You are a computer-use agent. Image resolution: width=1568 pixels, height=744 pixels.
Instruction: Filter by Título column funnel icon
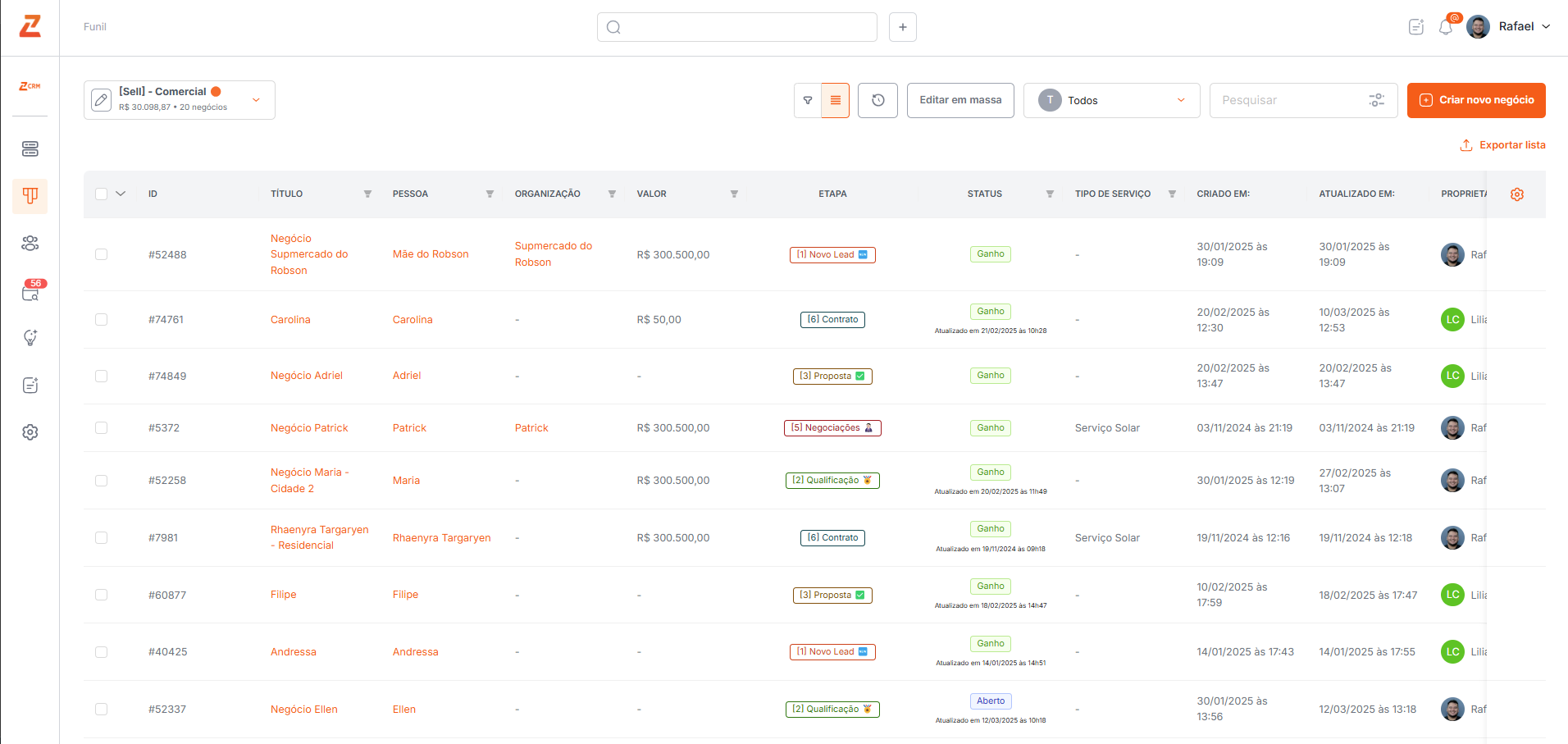(367, 194)
